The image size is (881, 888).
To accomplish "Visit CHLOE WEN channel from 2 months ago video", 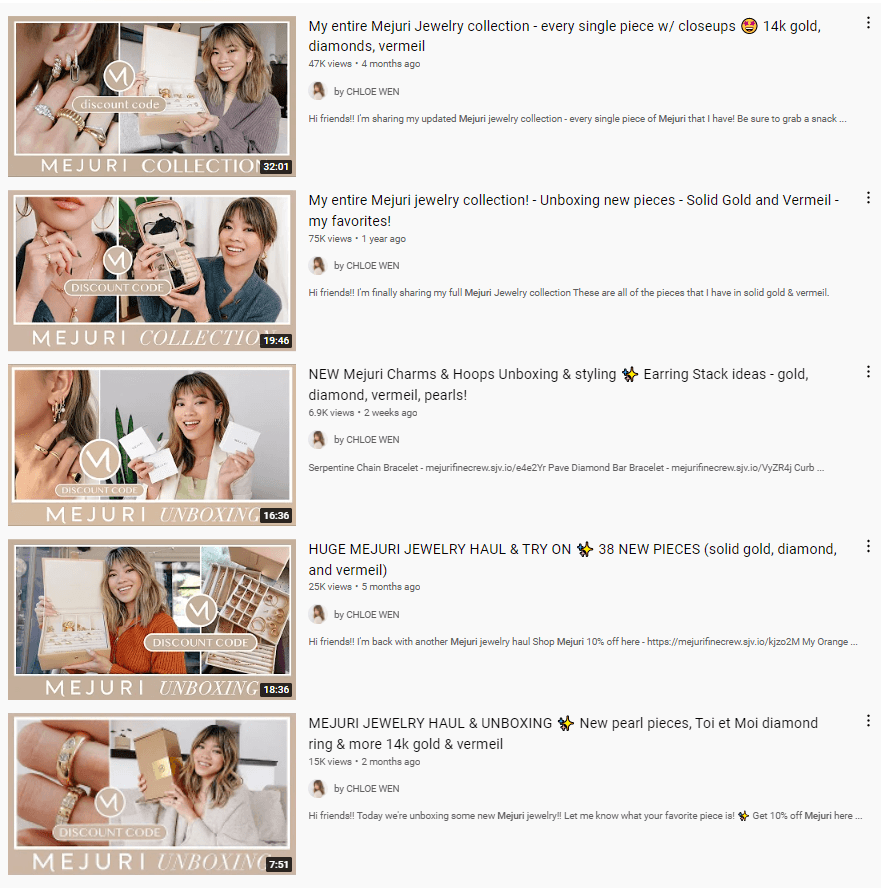I will (x=366, y=788).
